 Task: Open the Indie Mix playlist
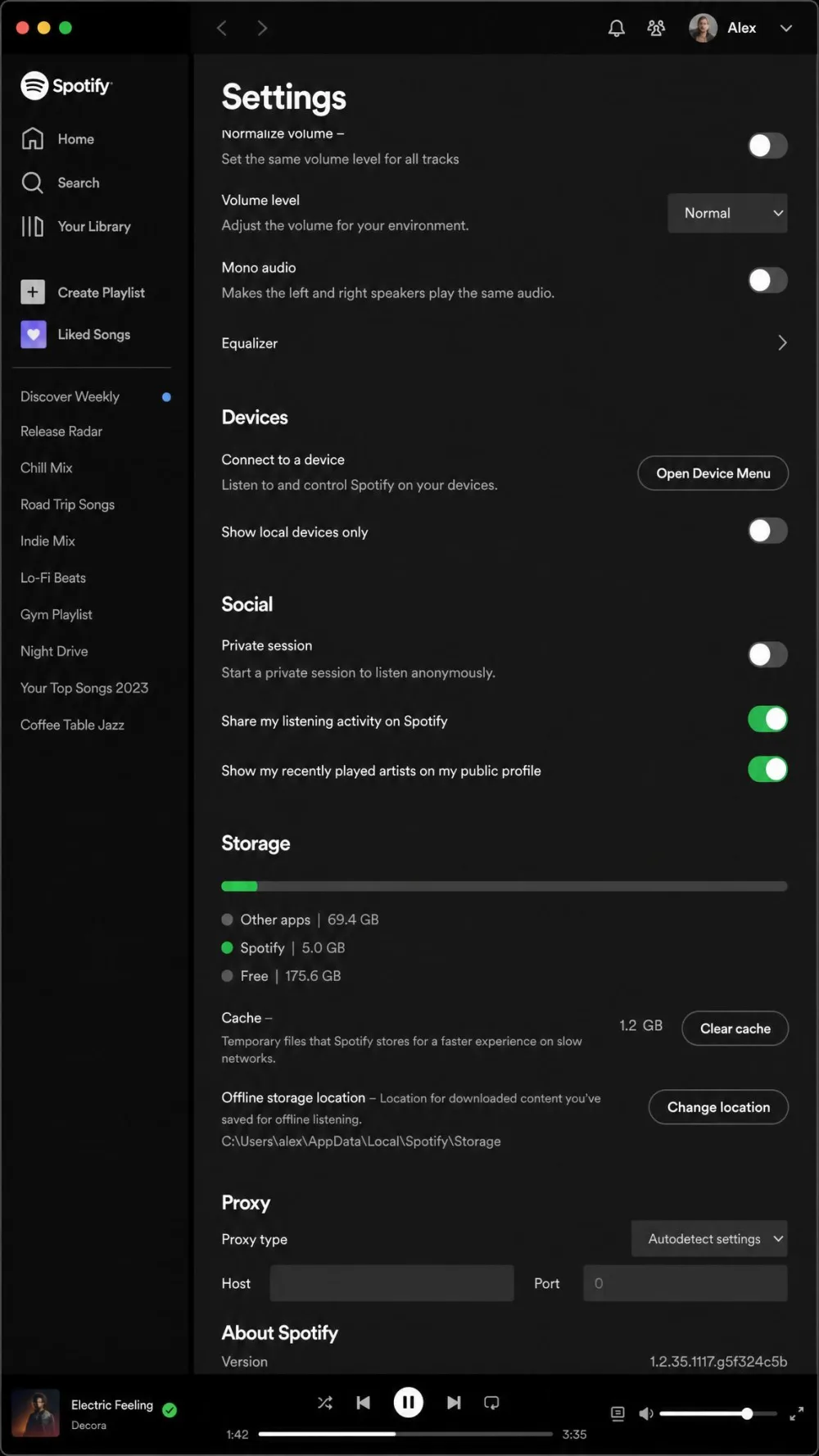(48, 540)
